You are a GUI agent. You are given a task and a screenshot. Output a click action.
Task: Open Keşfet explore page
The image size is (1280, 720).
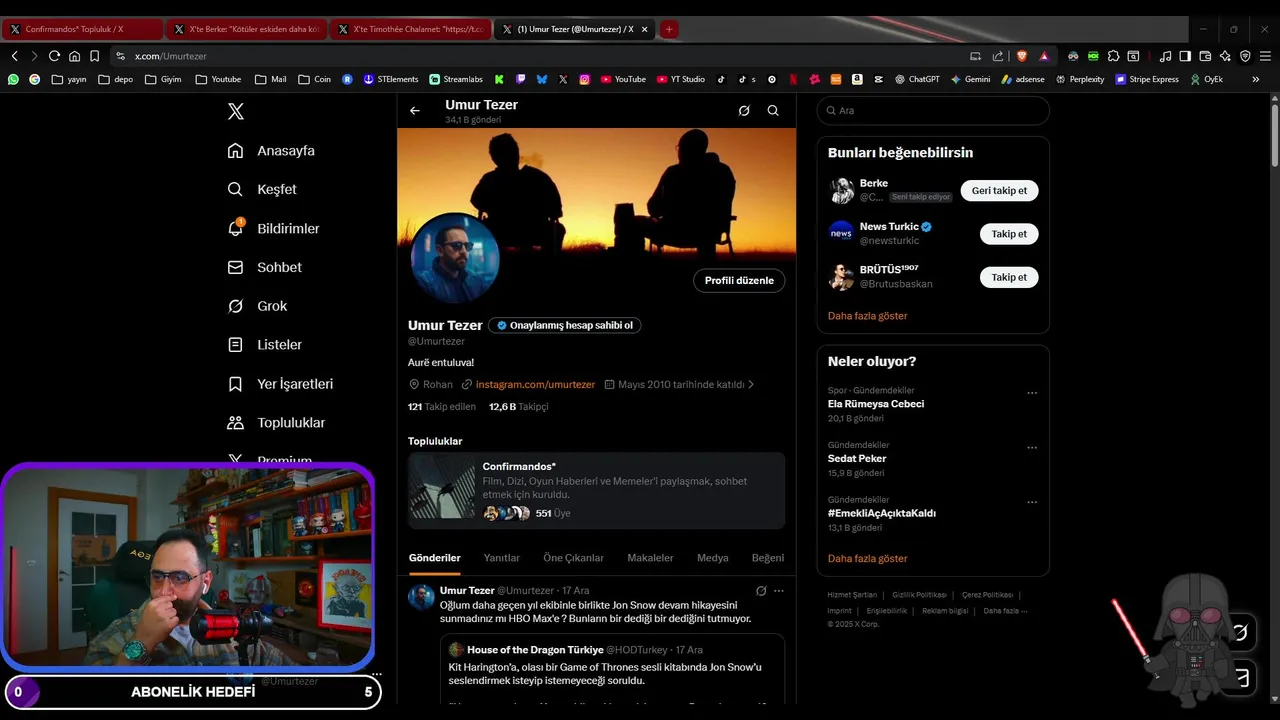pyautogui.click(x=262, y=189)
